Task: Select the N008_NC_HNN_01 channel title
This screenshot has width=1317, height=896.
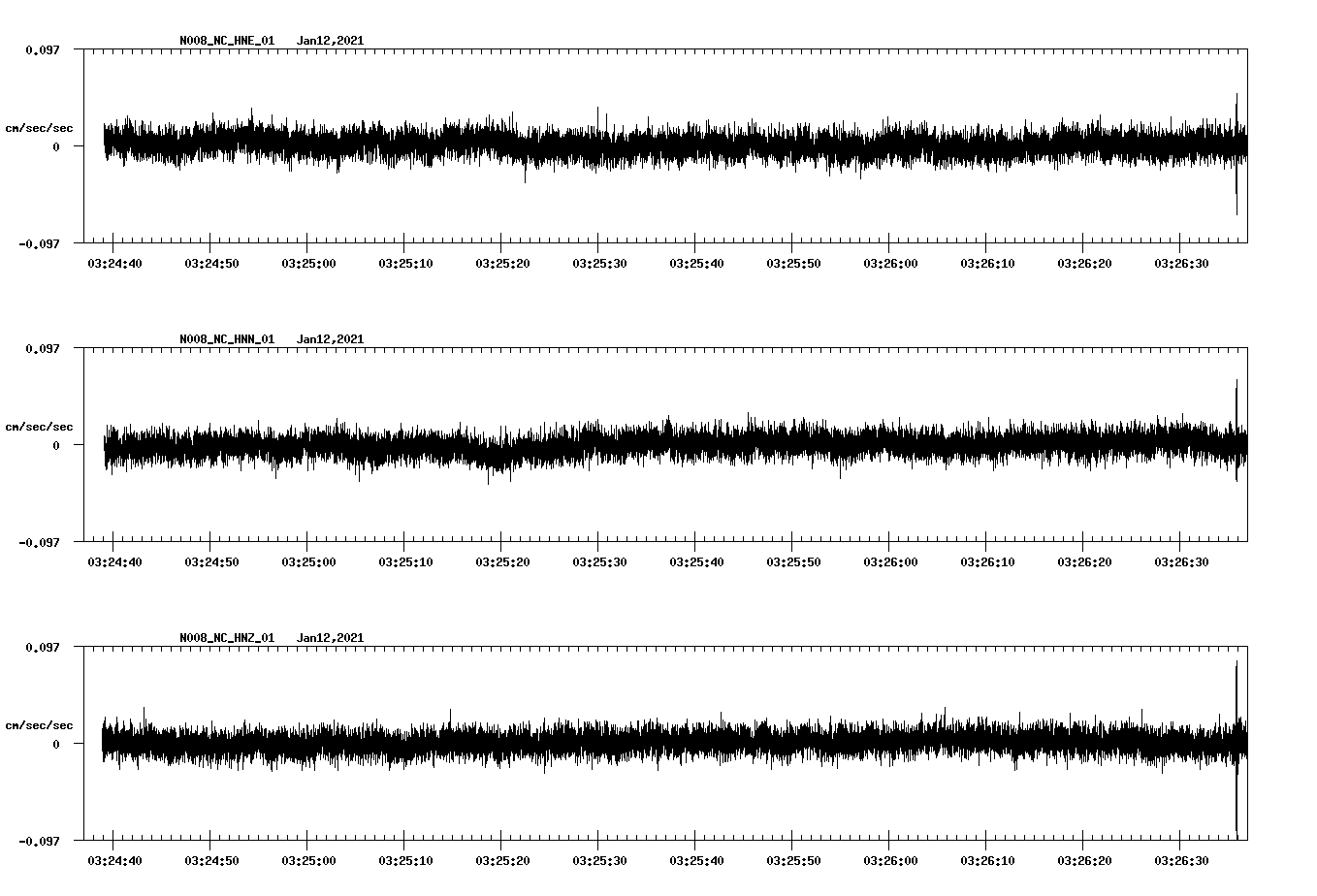Action: click(x=226, y=338)
